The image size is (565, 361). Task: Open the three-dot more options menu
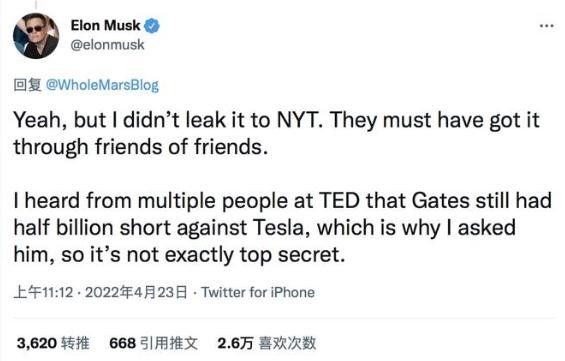547,26
